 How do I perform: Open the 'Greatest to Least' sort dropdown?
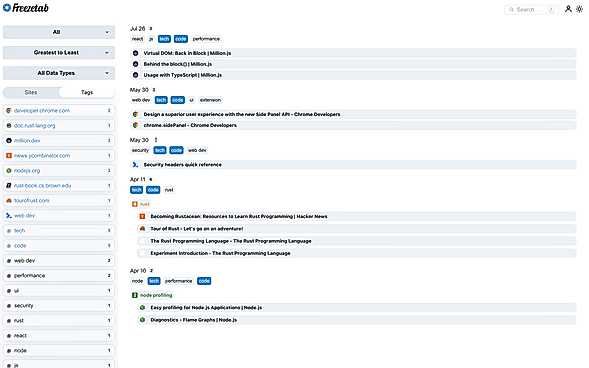click(x=59, y=53)
